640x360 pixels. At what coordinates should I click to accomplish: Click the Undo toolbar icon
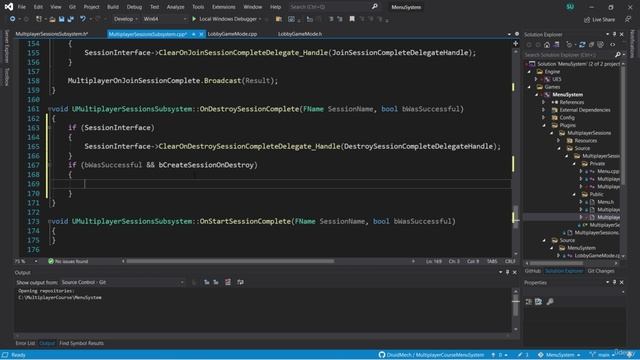[x=82, y=19]
